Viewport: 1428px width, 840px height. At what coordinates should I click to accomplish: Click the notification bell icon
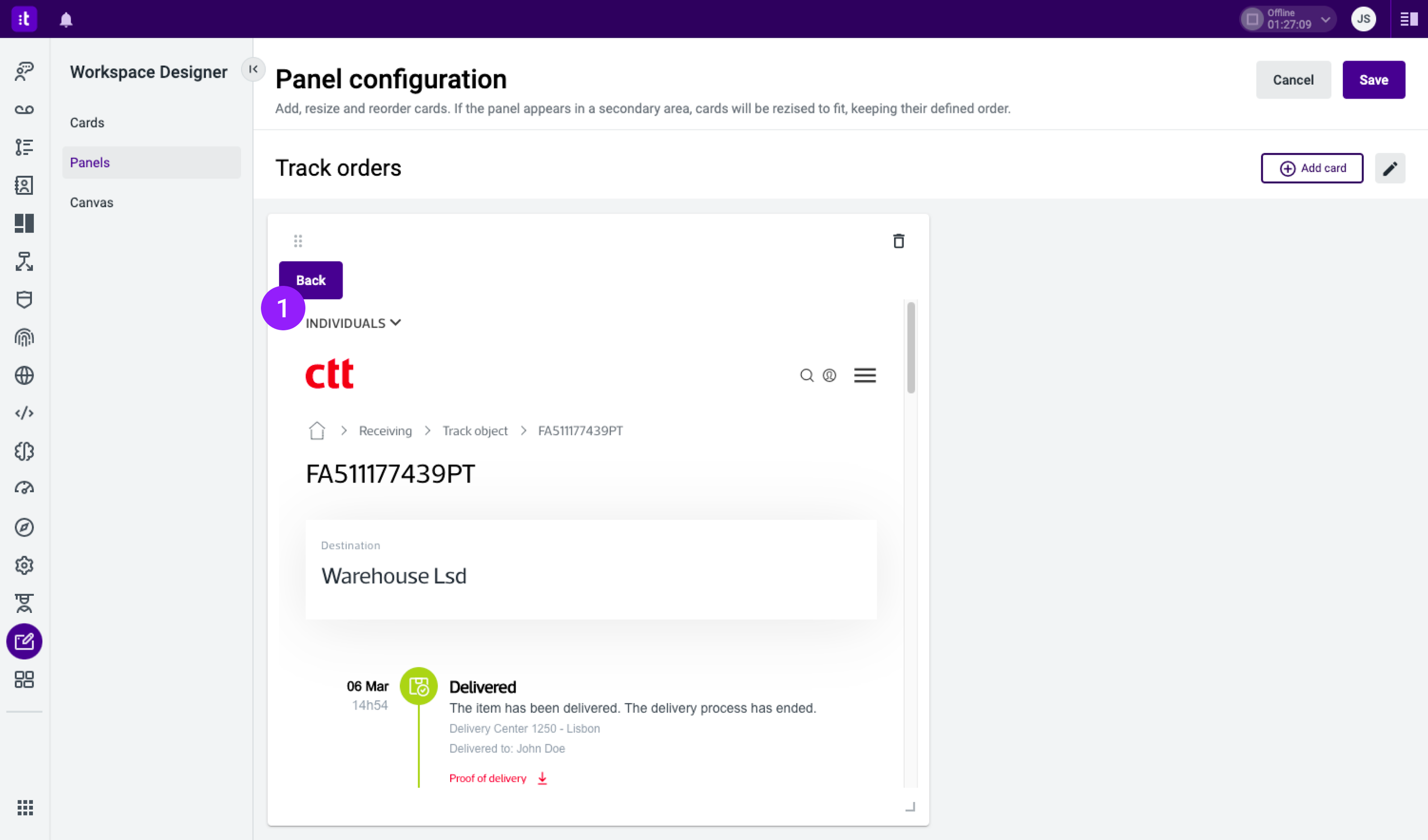click(66, 18)
